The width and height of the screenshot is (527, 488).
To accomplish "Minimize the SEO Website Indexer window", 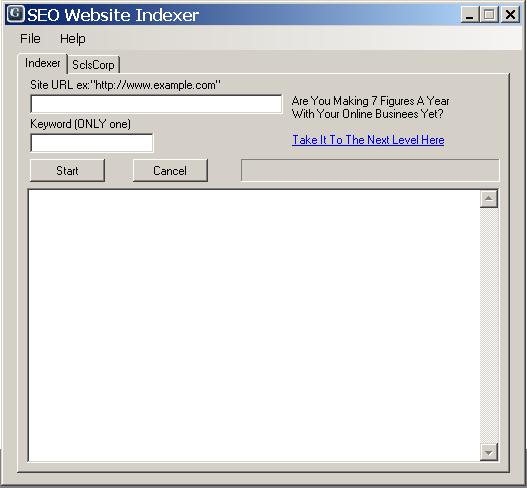I will (x=470, y=15).
